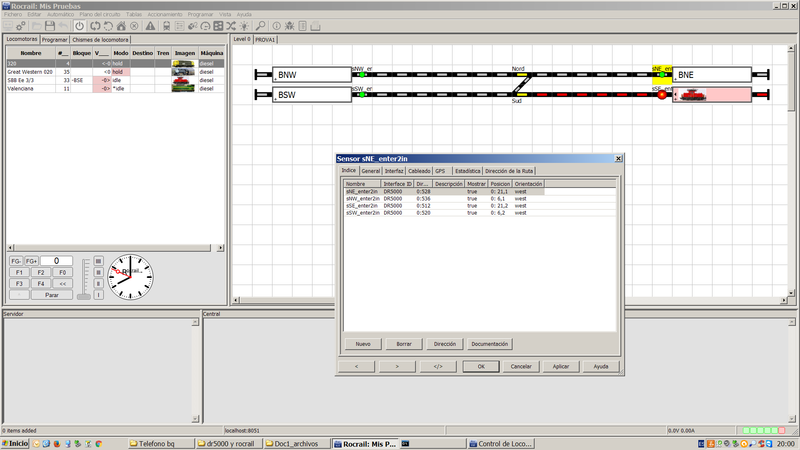Click the Nuevo button in the sensor dialog
Screen dimensions: 800x450
363,344
